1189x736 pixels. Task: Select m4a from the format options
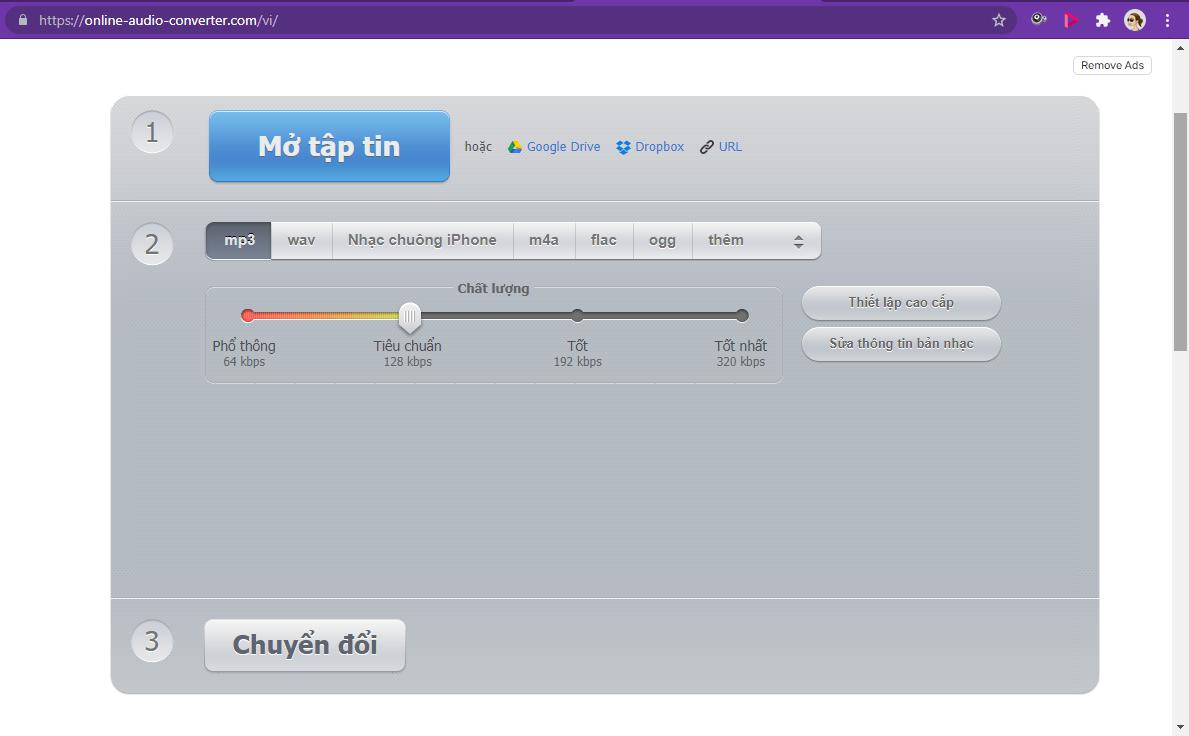(544, 240)
